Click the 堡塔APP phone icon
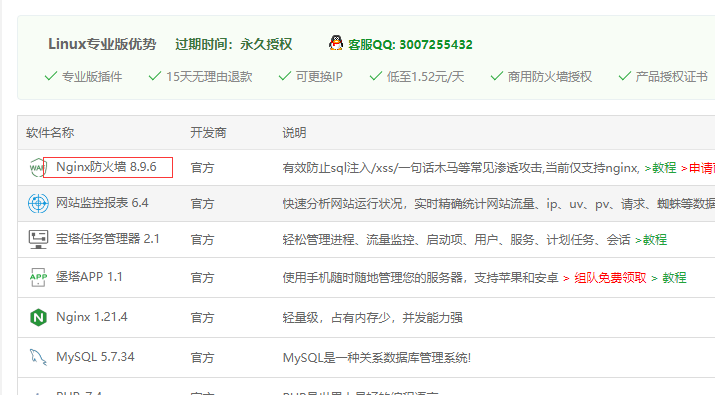Image resolution: width=715 pixels, height=395 pixels. [38, 277]
